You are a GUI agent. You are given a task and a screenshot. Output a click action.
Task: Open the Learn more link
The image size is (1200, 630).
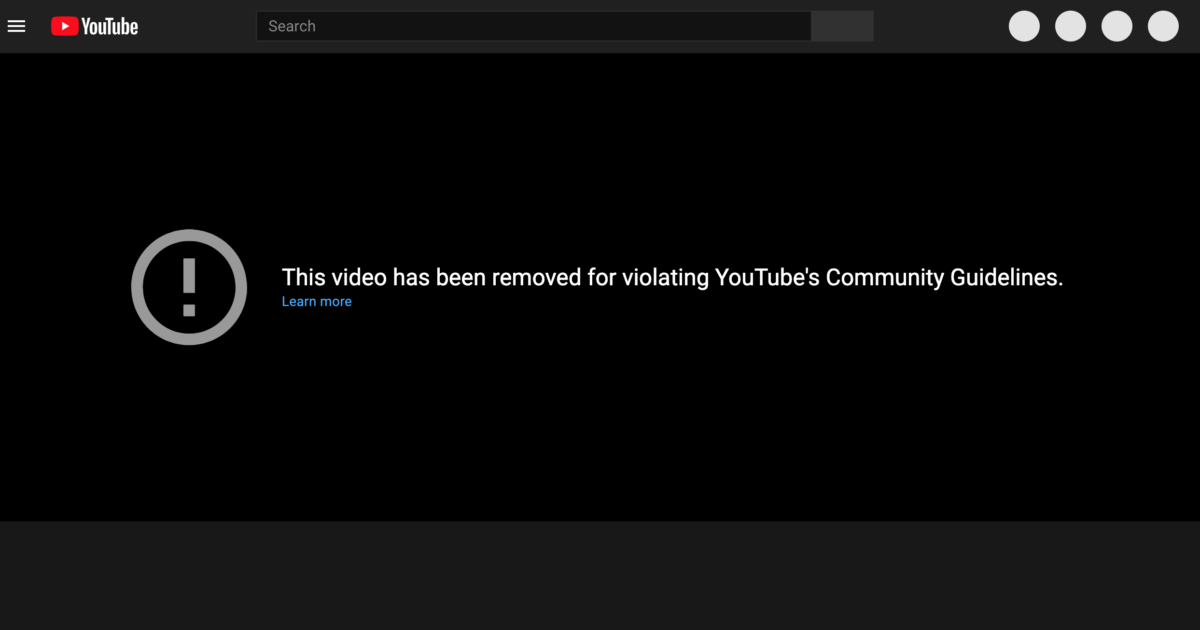[x=317, y=301]
